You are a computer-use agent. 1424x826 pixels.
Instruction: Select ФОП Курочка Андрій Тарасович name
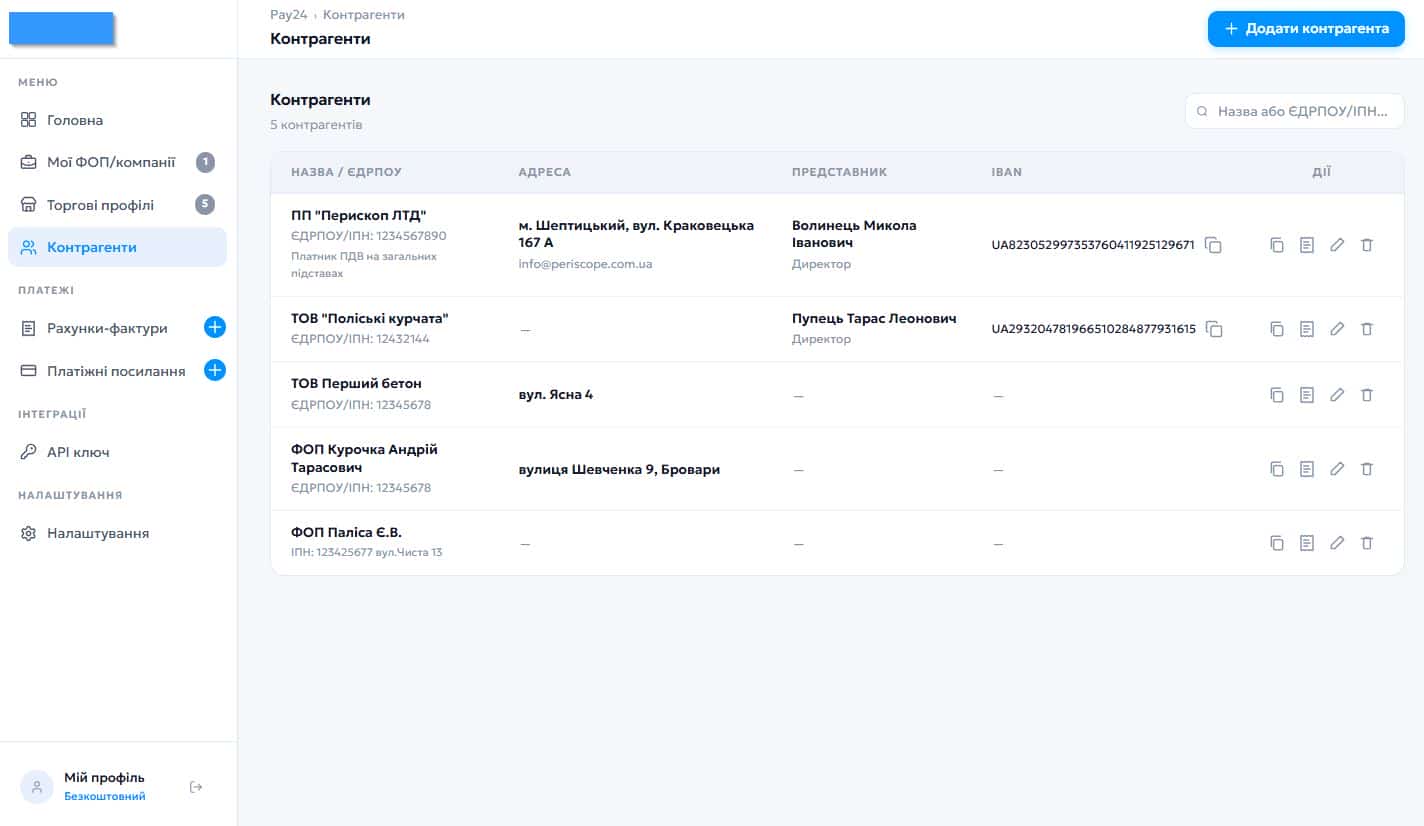coord(364,458)
